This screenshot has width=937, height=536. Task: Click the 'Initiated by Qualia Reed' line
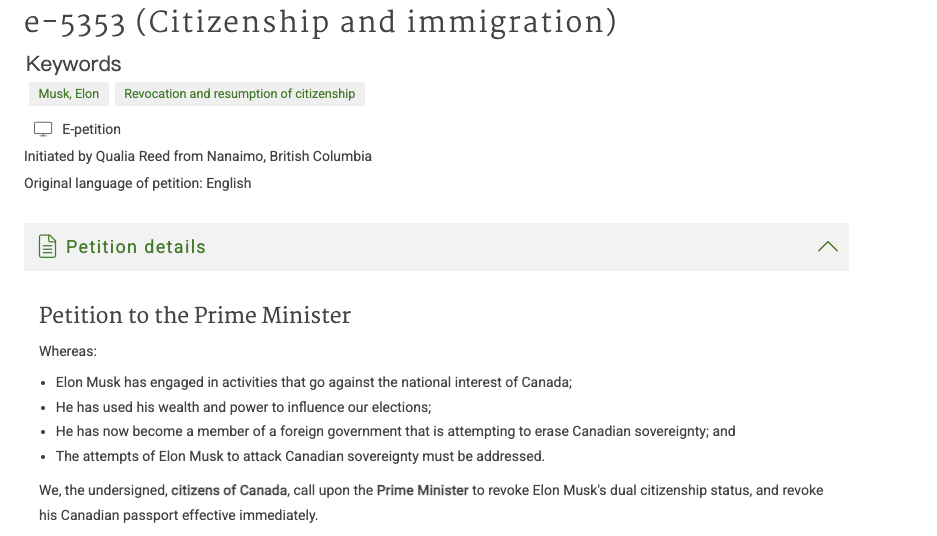[x=198, y=157]
